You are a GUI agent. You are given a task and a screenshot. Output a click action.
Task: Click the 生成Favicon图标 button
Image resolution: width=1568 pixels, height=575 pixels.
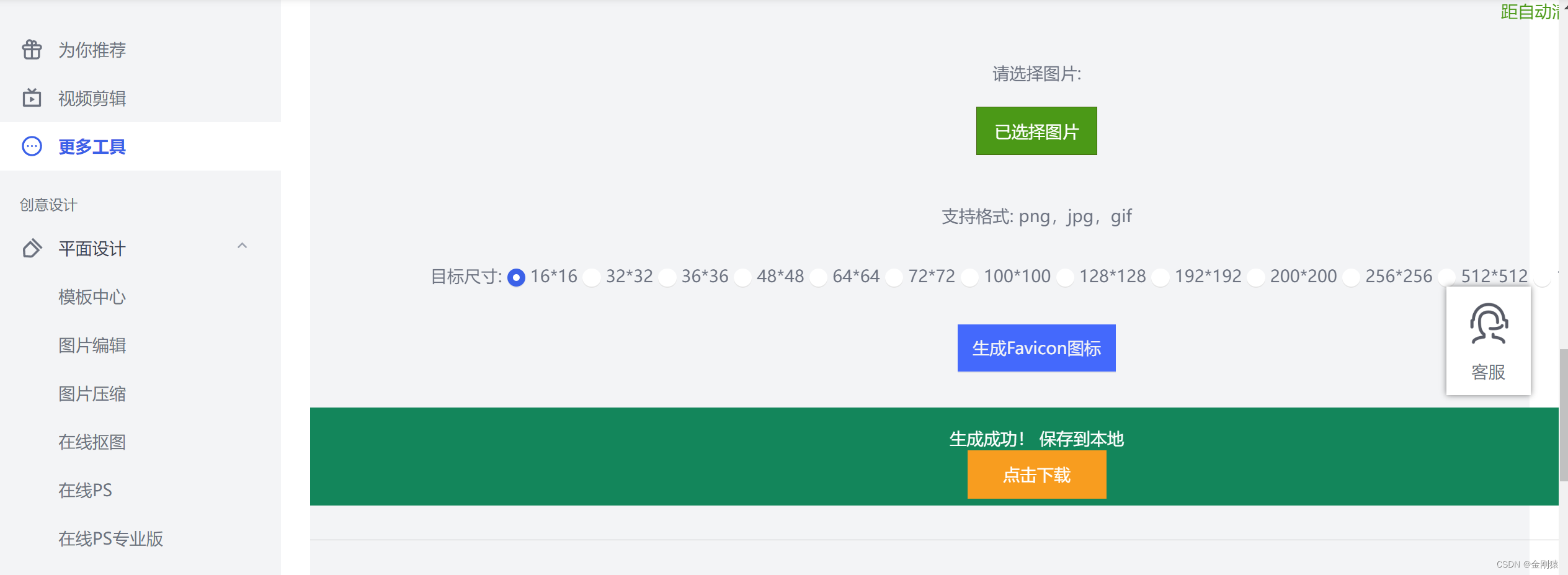(x=1036, y=348)
